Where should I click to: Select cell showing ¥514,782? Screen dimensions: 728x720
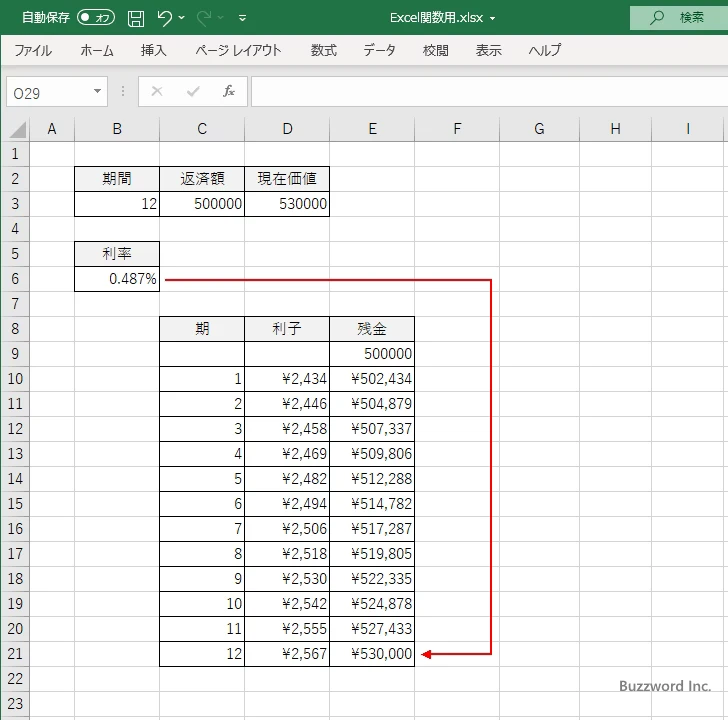tap(372, 504)
